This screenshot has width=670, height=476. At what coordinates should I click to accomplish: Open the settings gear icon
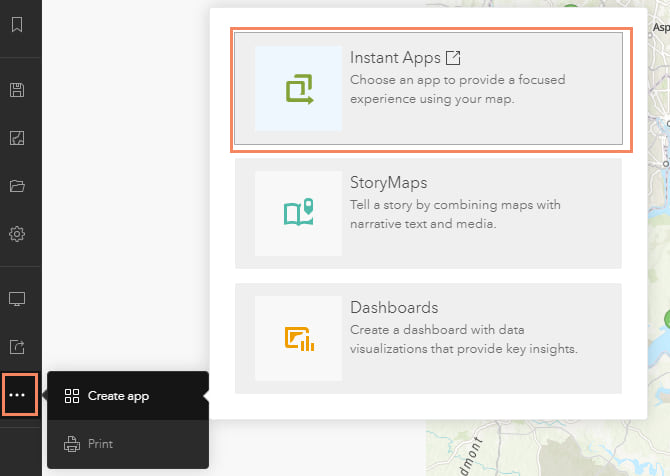[x=17, y=234]
